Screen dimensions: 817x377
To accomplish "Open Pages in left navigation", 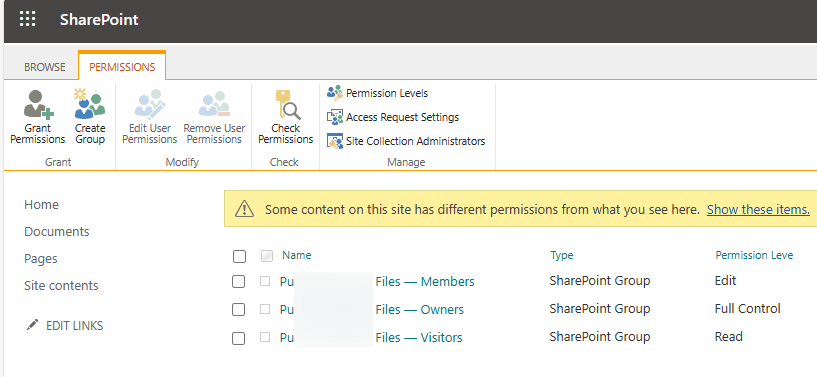I will (41, 259).
